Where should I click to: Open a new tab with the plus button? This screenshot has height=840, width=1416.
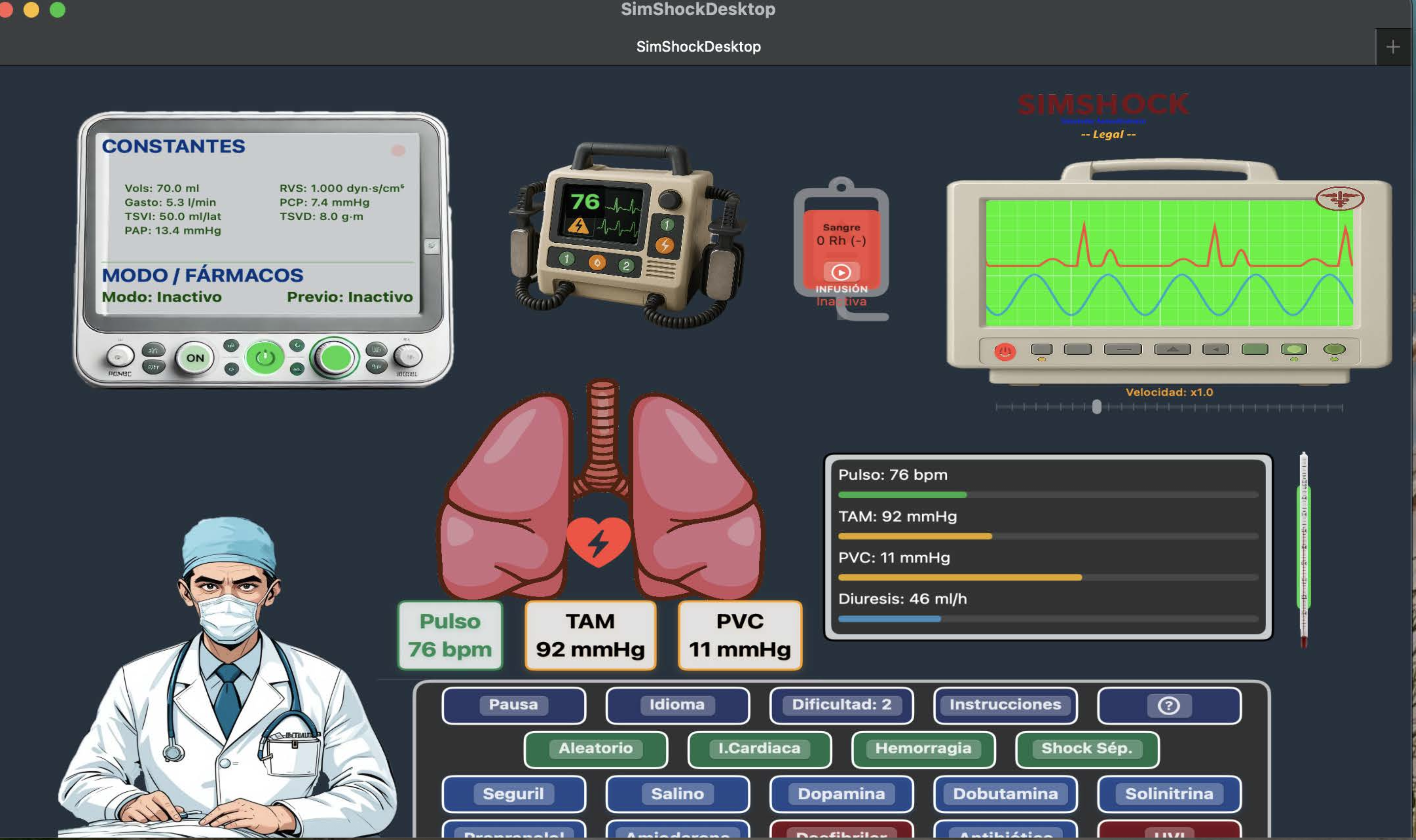(1393, 47)
